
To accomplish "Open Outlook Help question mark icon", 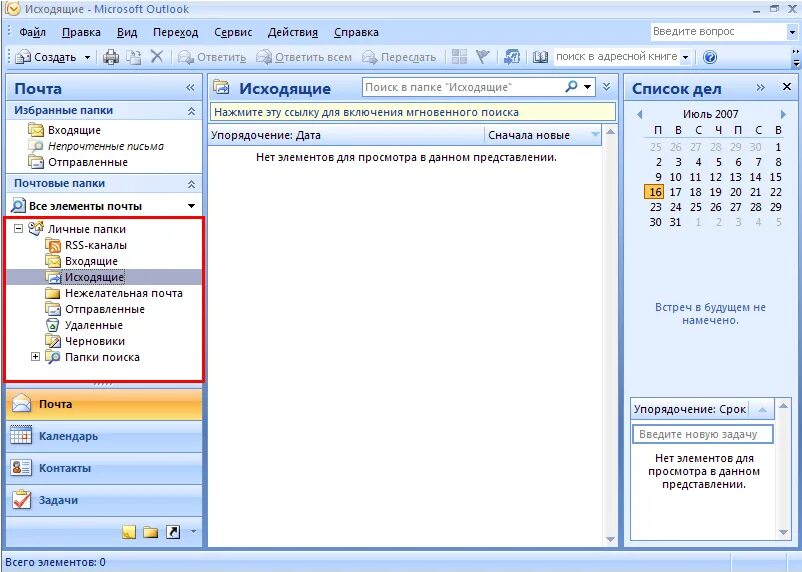I will 710,57.
